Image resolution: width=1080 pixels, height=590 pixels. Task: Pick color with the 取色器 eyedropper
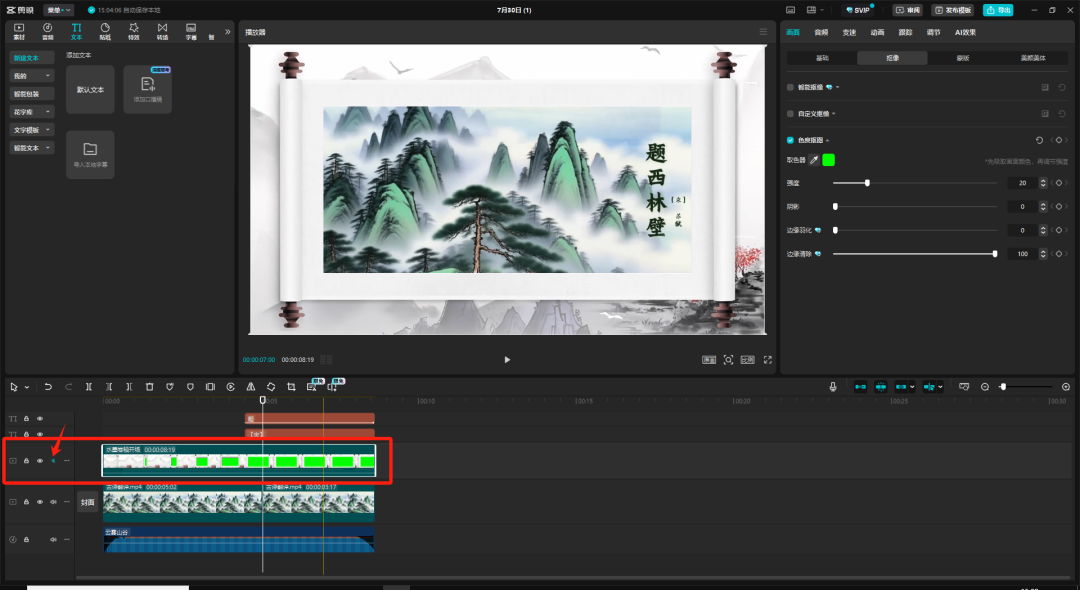point(814,160)
